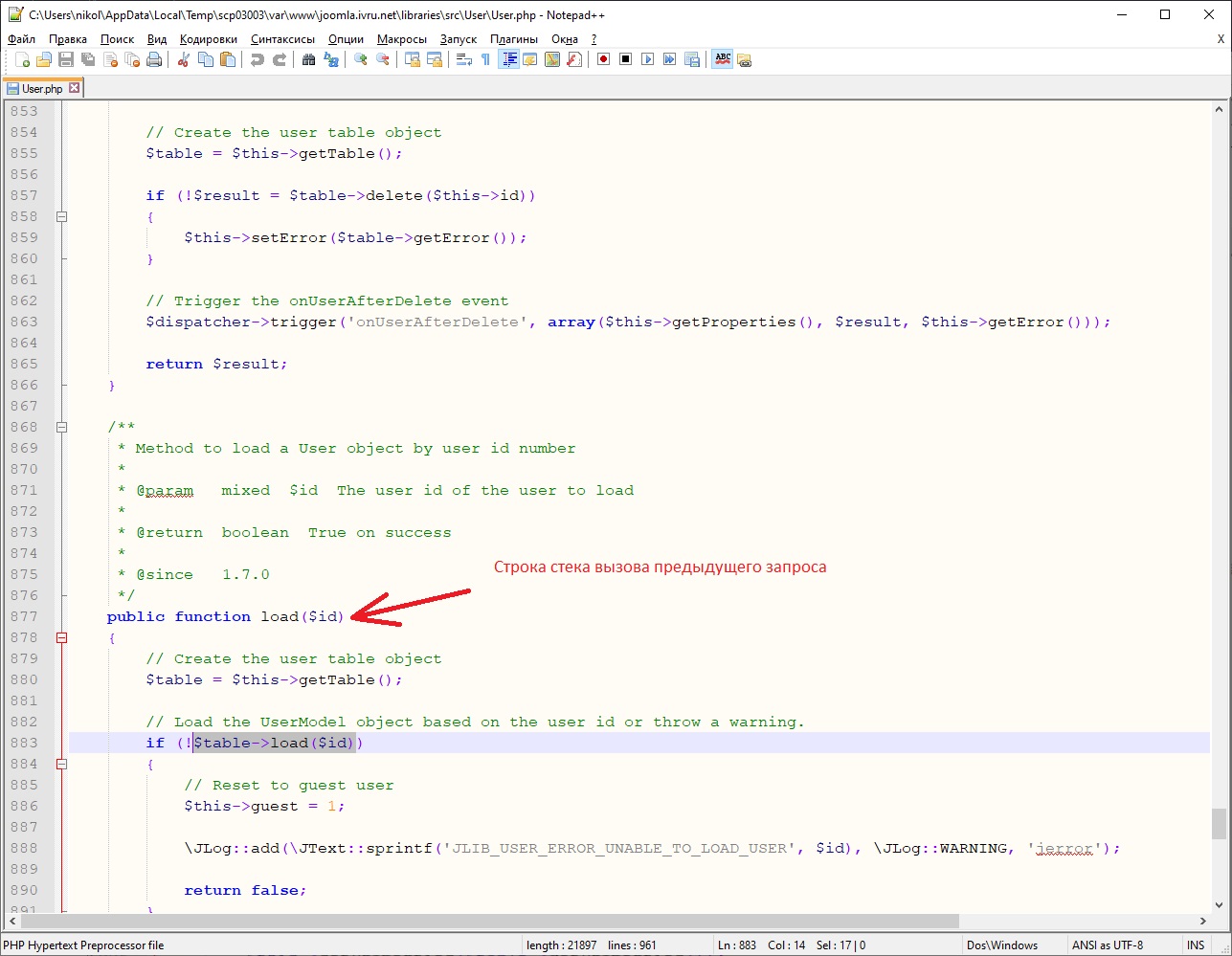Open Replace dialog from toolbar icon

click(x=331, y=59)
